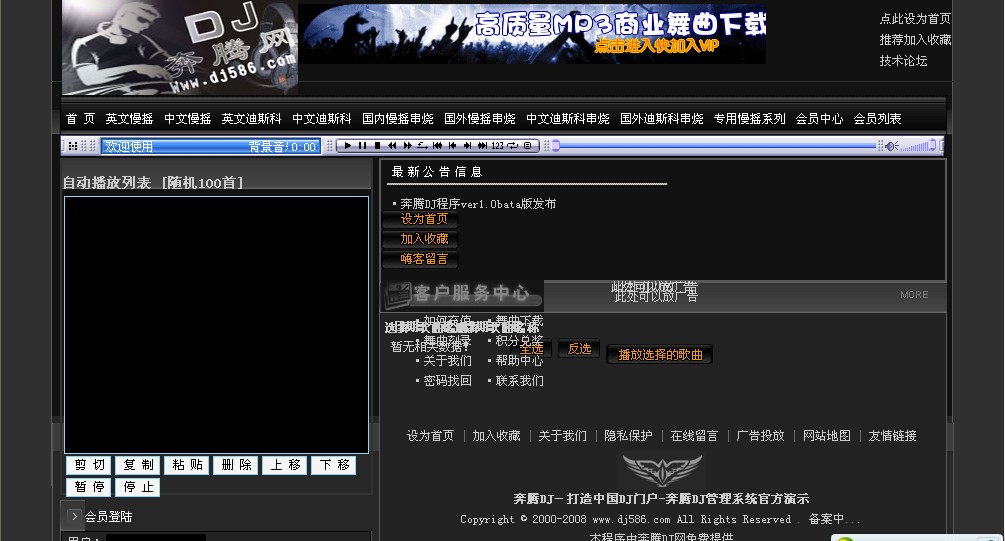Open the 中文慢摇 category
Viewport: 1005px width, 541px height.
[x=188, y=119]
